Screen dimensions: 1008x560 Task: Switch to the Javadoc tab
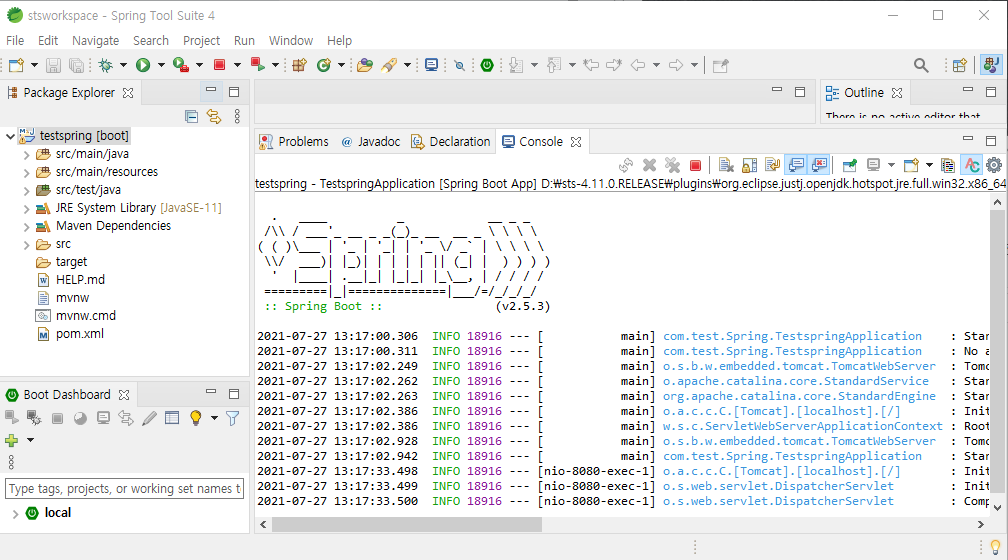371,141
